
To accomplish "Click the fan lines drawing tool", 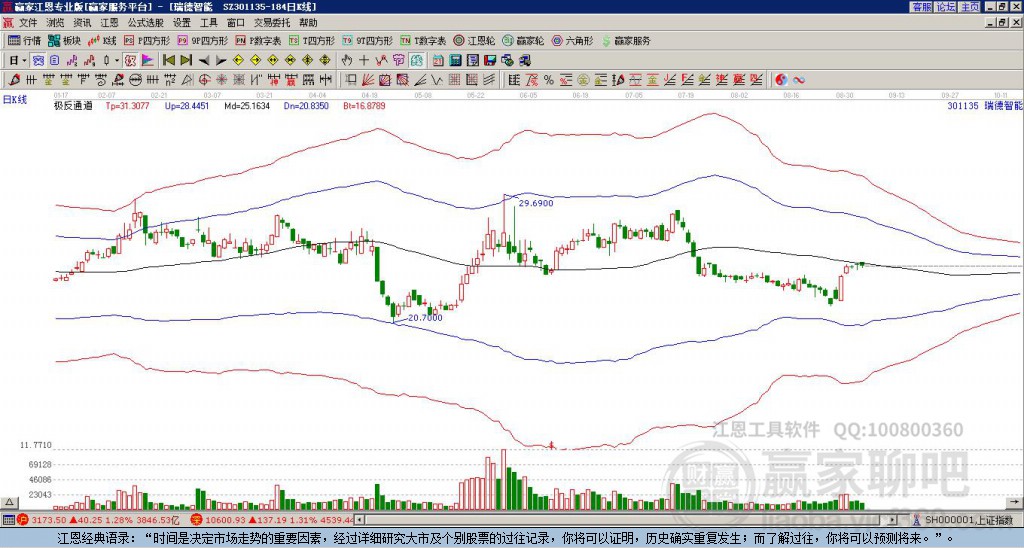I will tap(368, 80).
